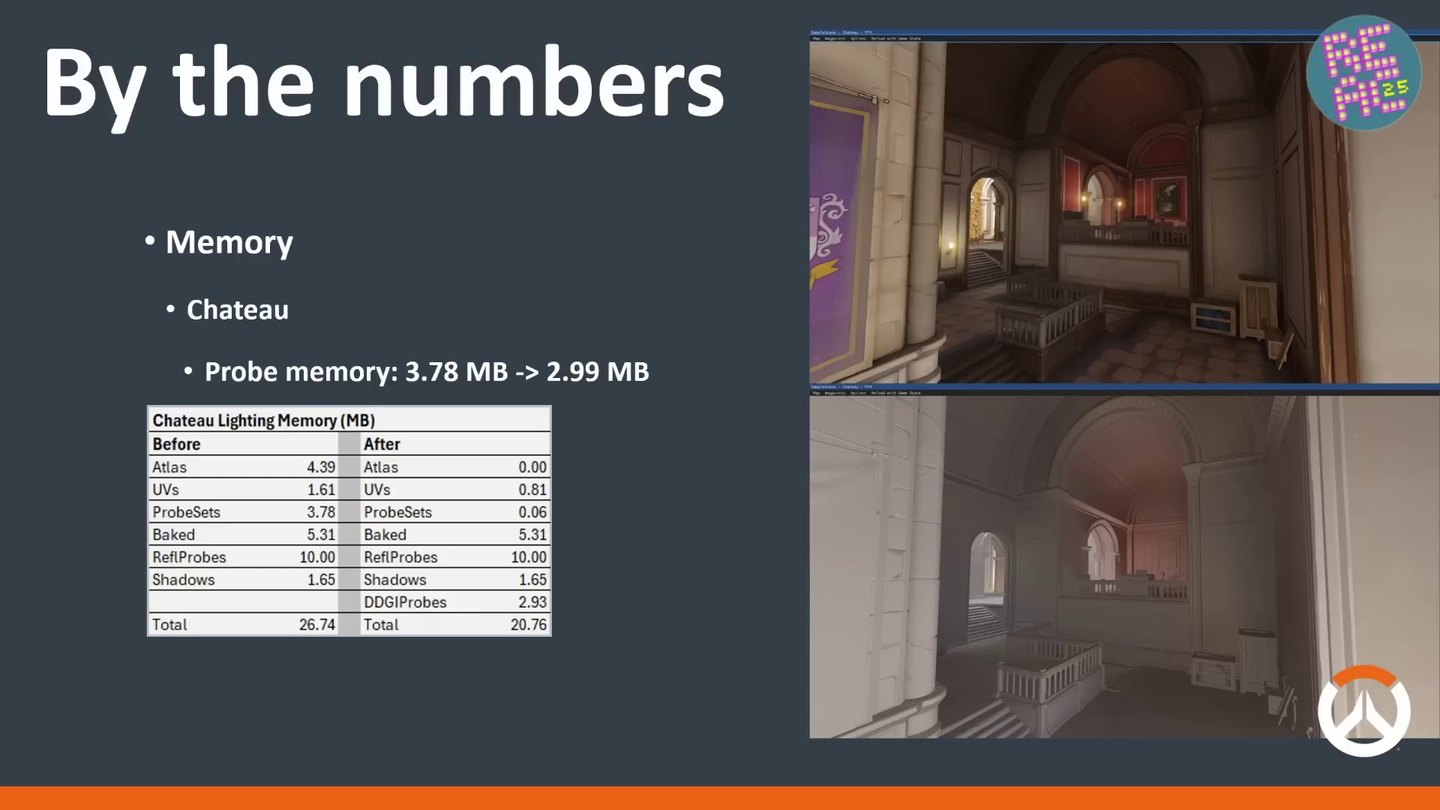
Task: Click the Before ProbeSets table cell 3.78
Action: click(x=321, y=512)
